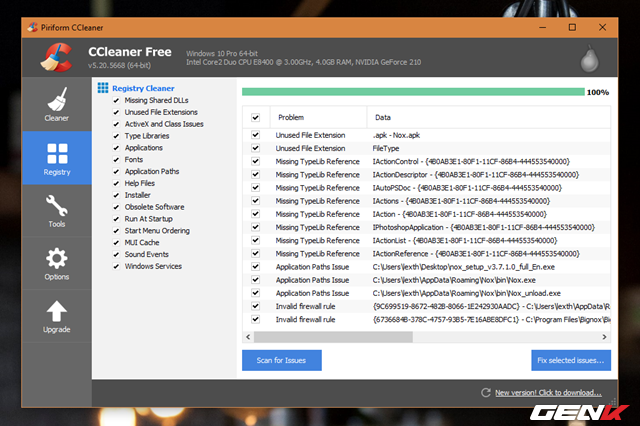Toggle Run At Startup checkbox
Image resolution: width=640 pixels, height=426 pixels.
pos(116,219)
